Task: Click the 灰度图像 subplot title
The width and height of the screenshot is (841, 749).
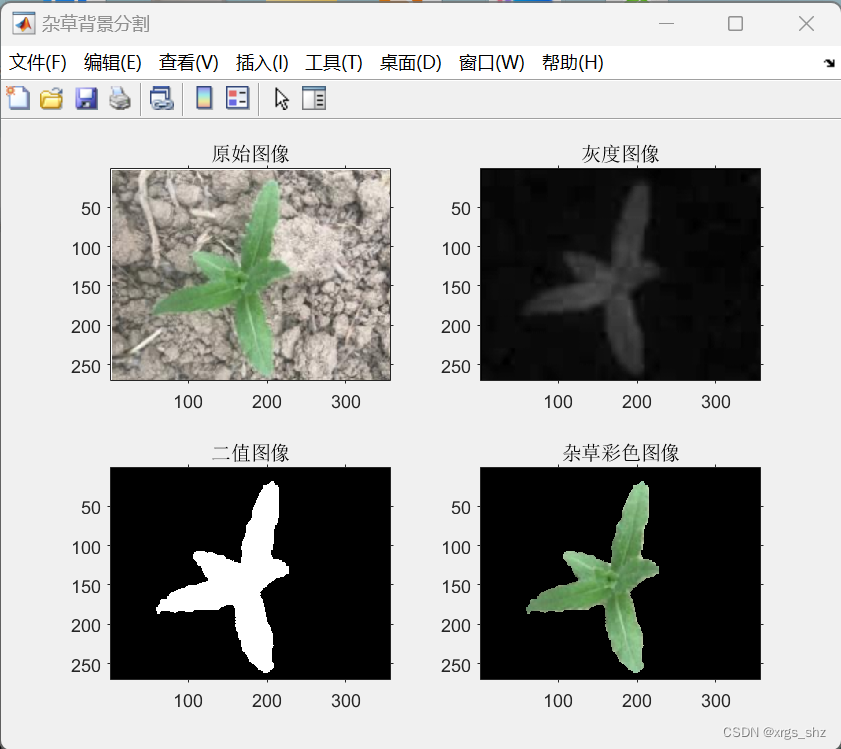Action: [621, 154]
